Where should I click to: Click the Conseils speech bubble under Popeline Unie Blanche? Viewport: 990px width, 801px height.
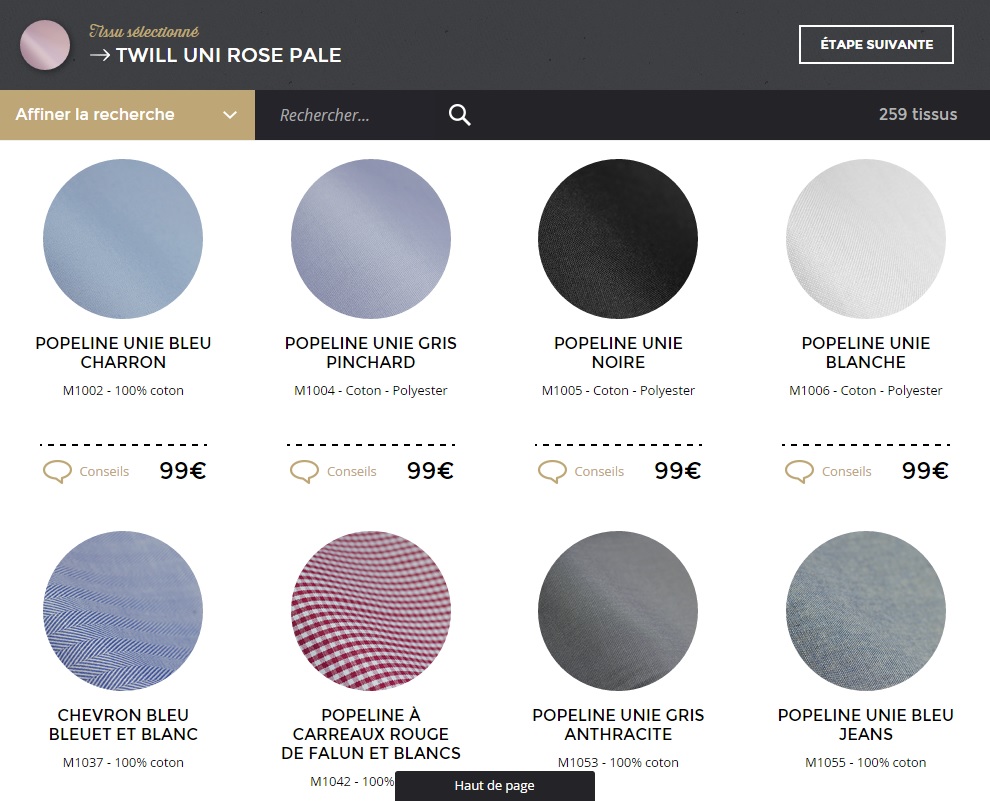[799, 471]
